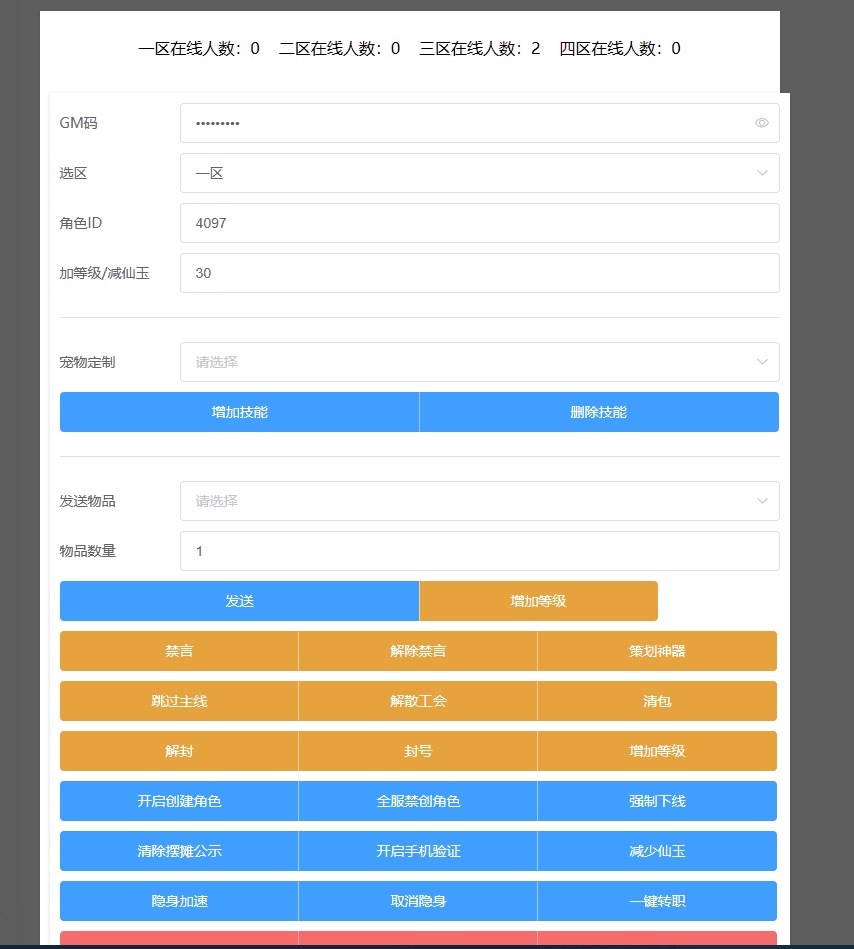Click the 解散工会 button
This screenshot has height=949, width=854.
click(x=418, y=701)
